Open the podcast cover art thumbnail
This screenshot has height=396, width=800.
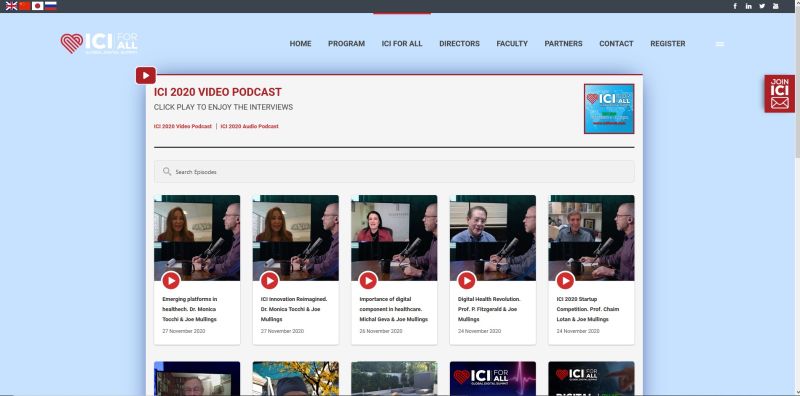(609, 109)
